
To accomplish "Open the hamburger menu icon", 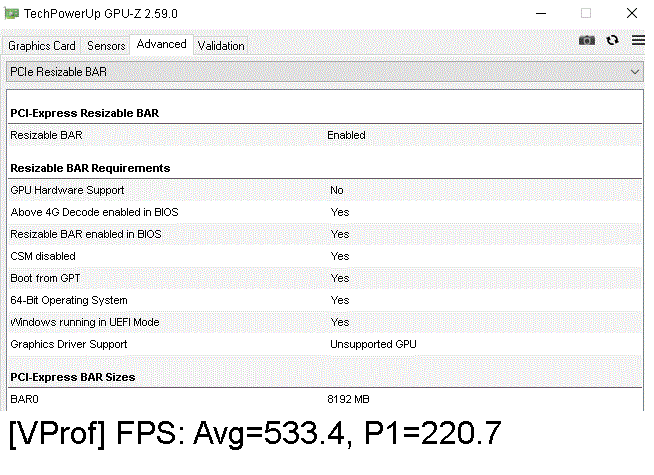I will click(x=638, y=40).
